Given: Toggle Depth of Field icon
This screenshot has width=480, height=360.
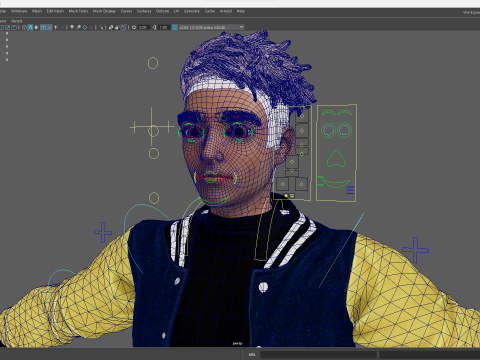Looking at the screenshot, I should 92,27.
